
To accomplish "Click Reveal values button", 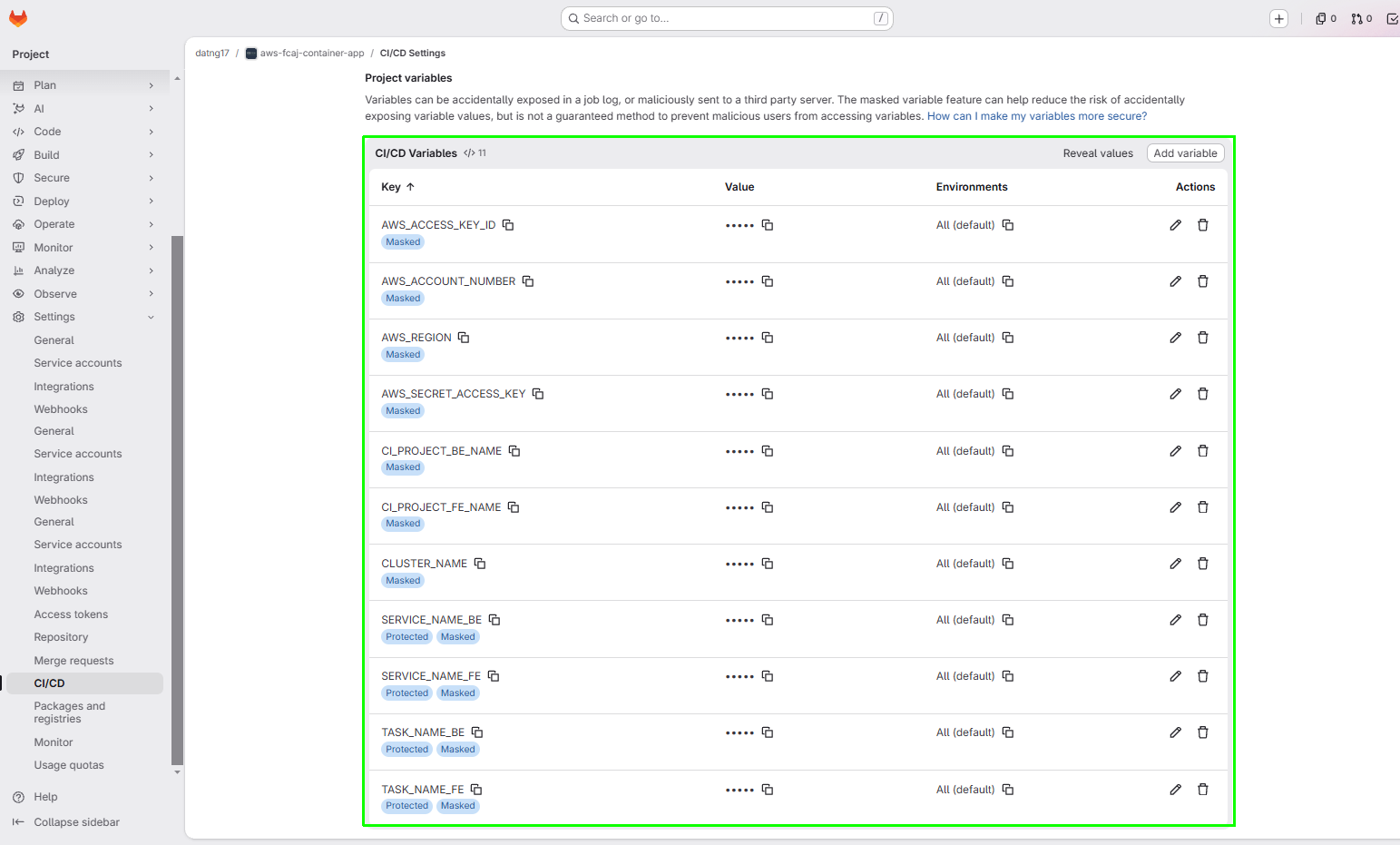I will (x=1098, y=153).
